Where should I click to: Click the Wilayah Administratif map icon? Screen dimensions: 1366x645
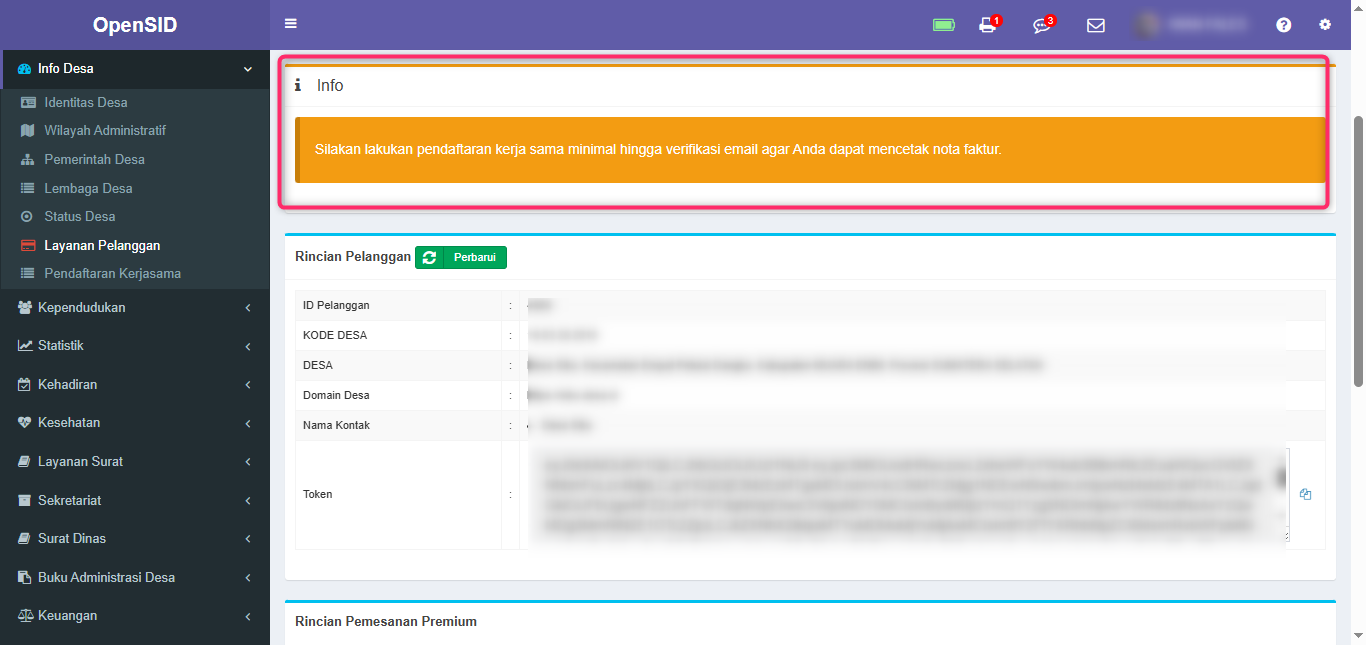coord(27,131)
